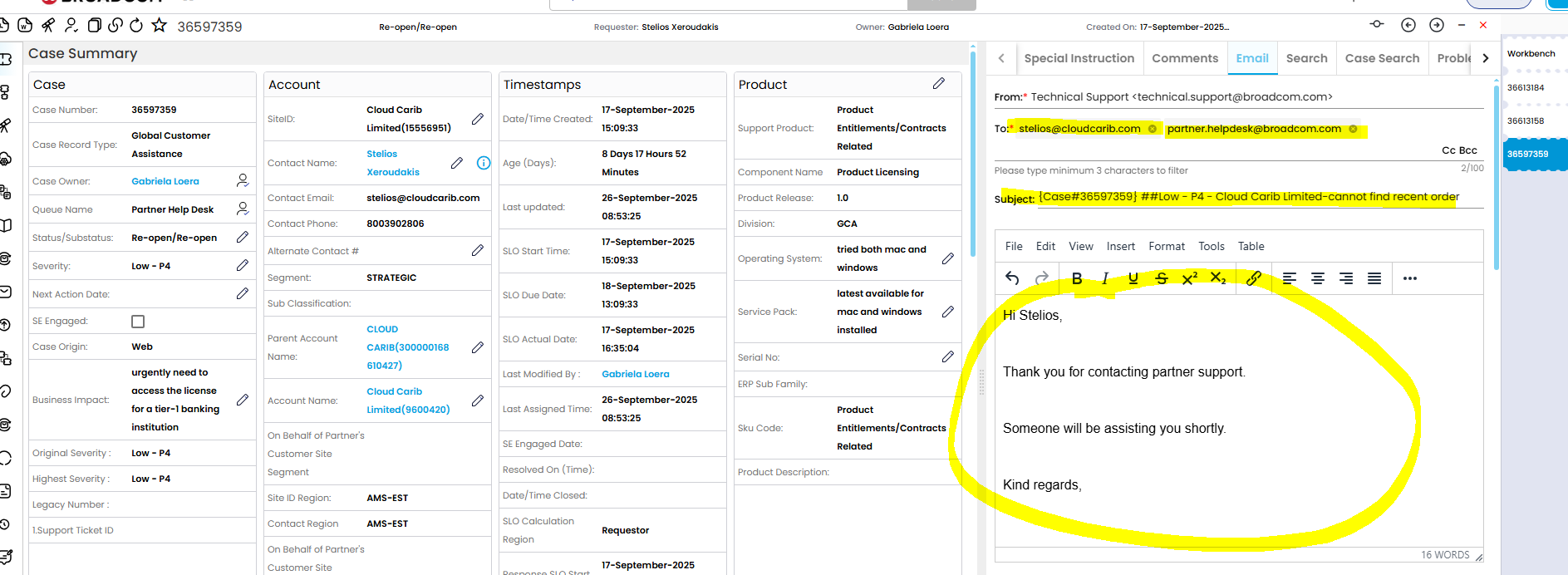Viewport: 1568px width, 575px height.
Task: Click the chain link icon in case toolbar
Action: click(x=116, y=25)
